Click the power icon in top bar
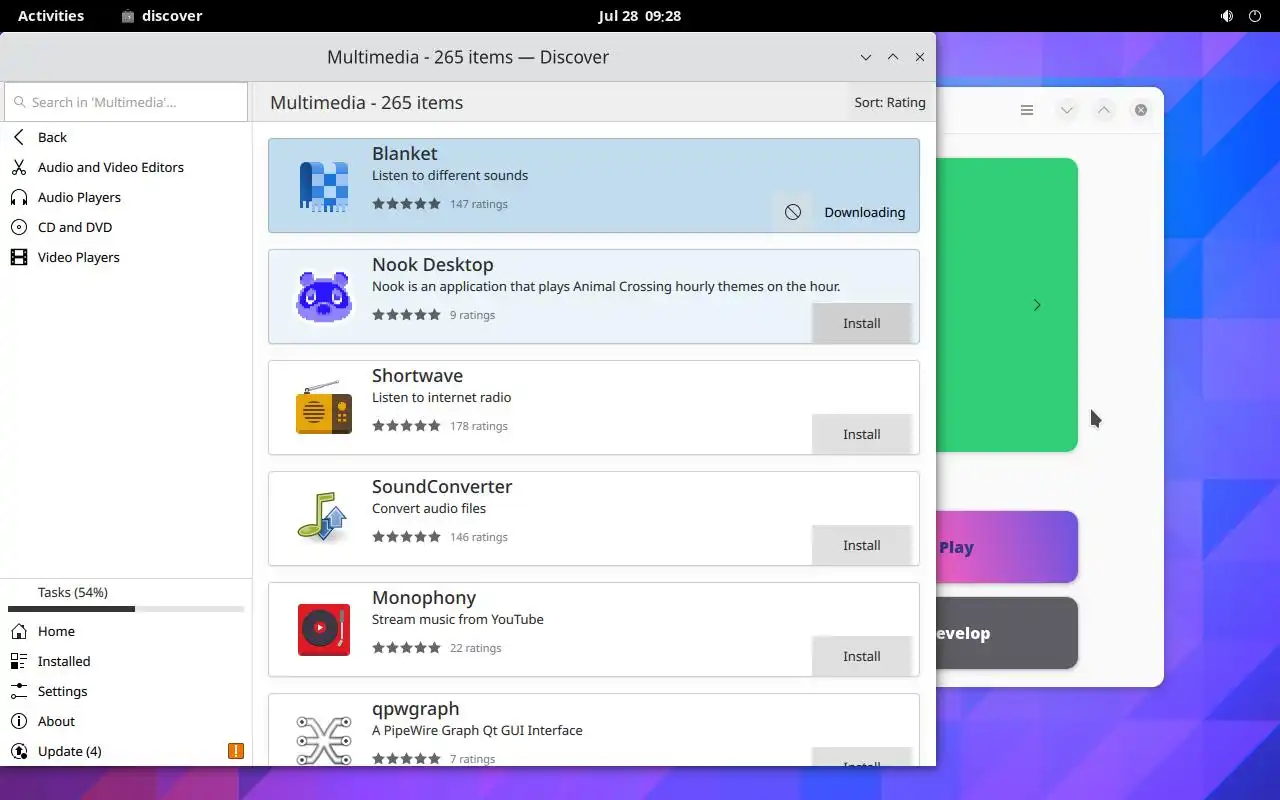The width and height of the screenshot is (1280, 800). 1256,16
